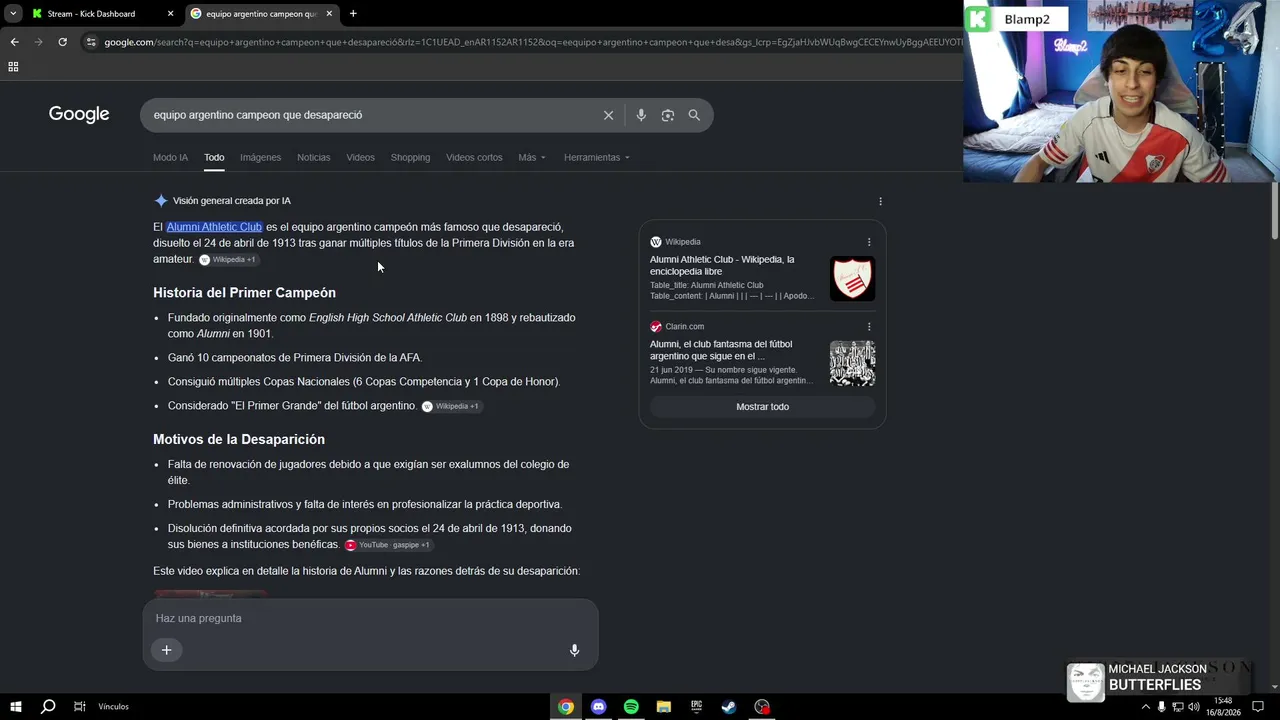The image size is (1280, 720).
Task: Open a new browser tab
Action: (x=353, y=14)
